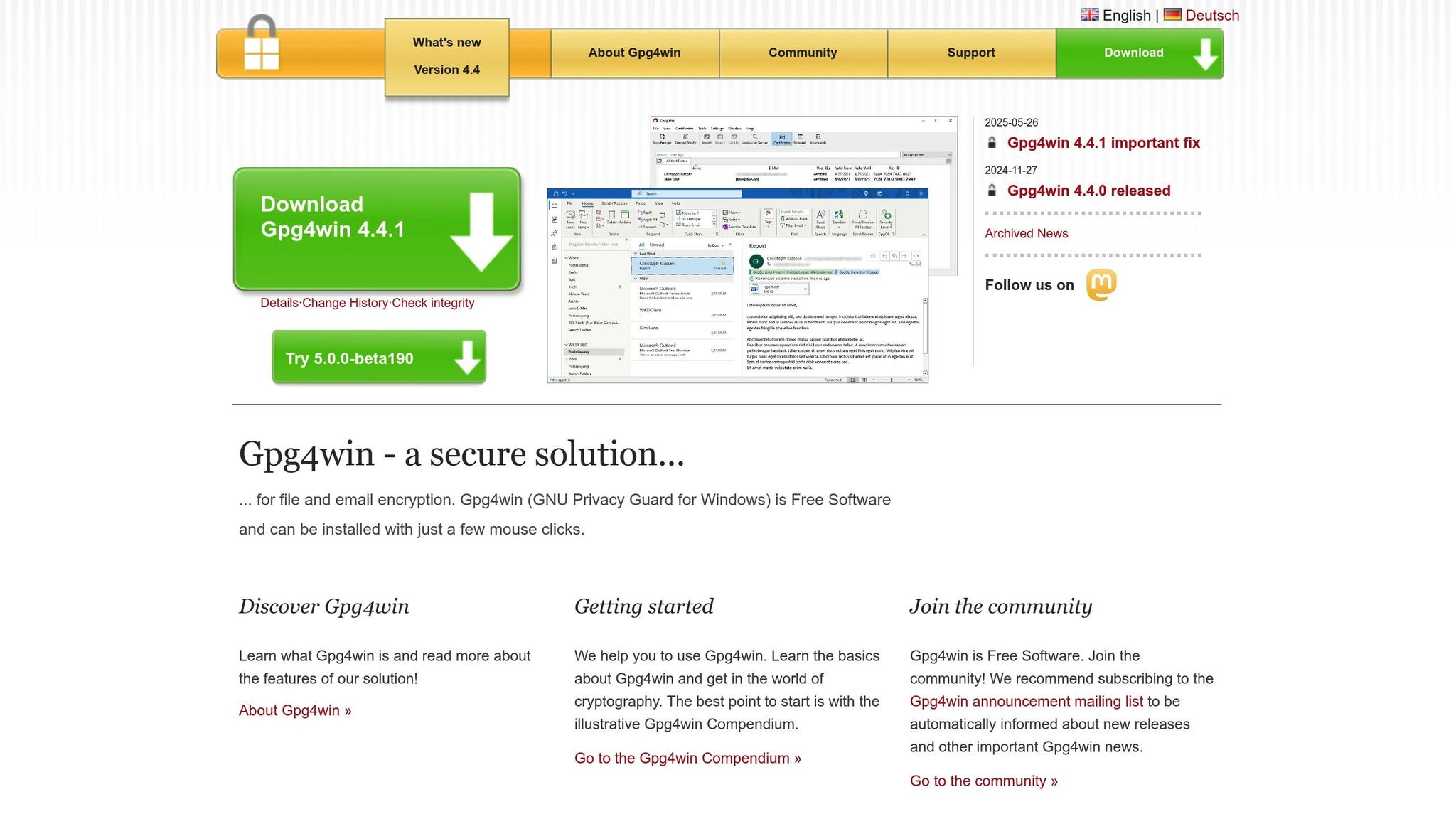Click the German flag icon

[1172, 14]
